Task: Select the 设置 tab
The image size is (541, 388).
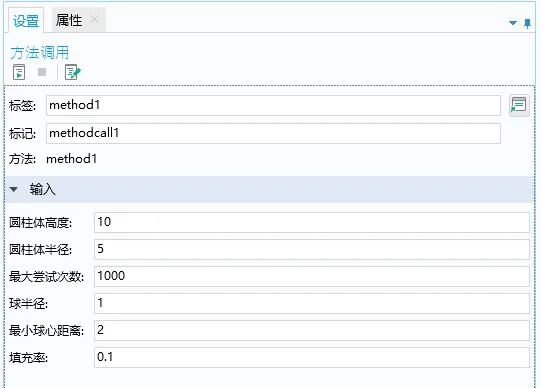Action: 26,21
